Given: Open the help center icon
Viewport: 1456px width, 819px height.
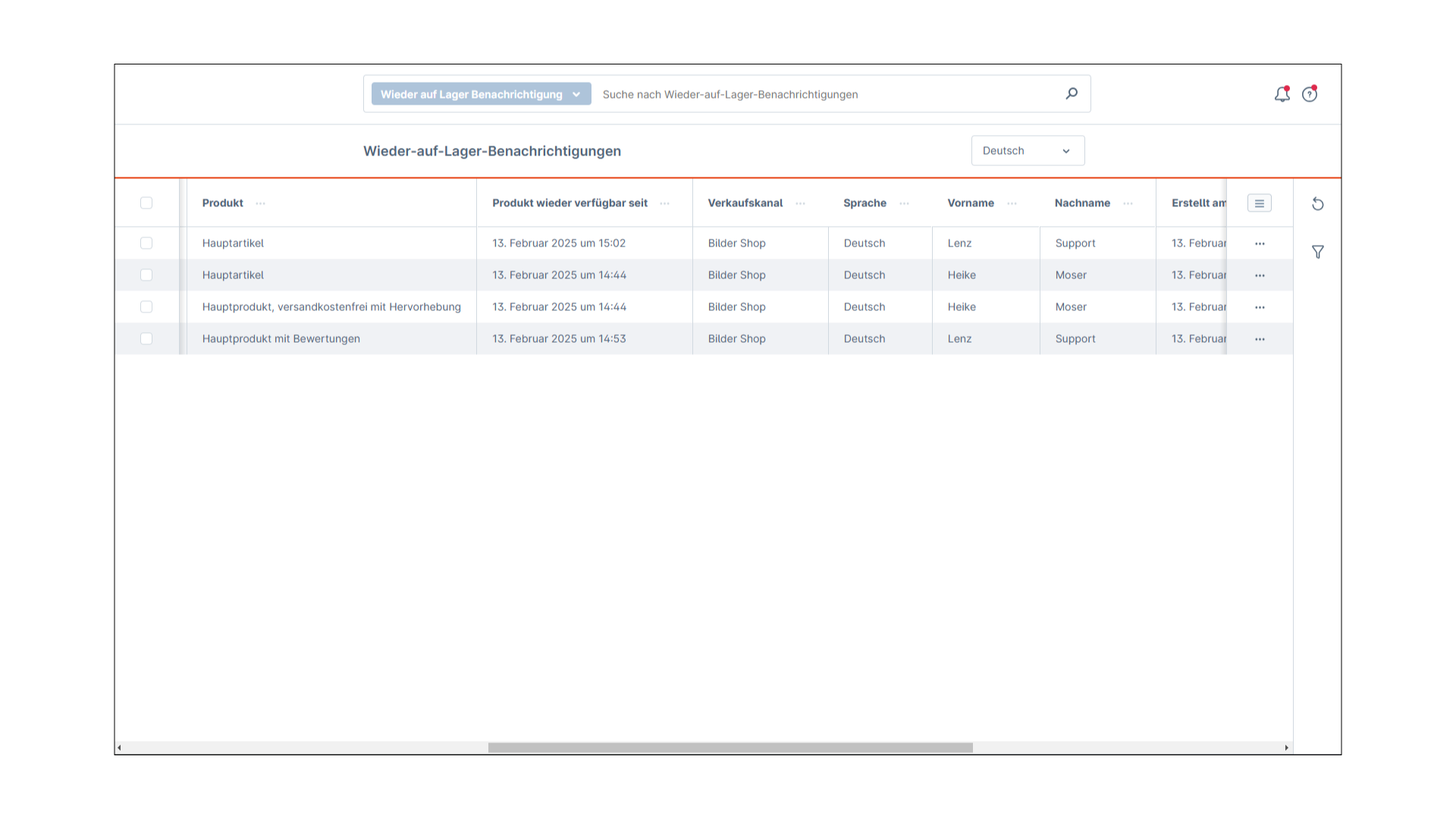Looking at the screenshot, I should [1310, 94].
